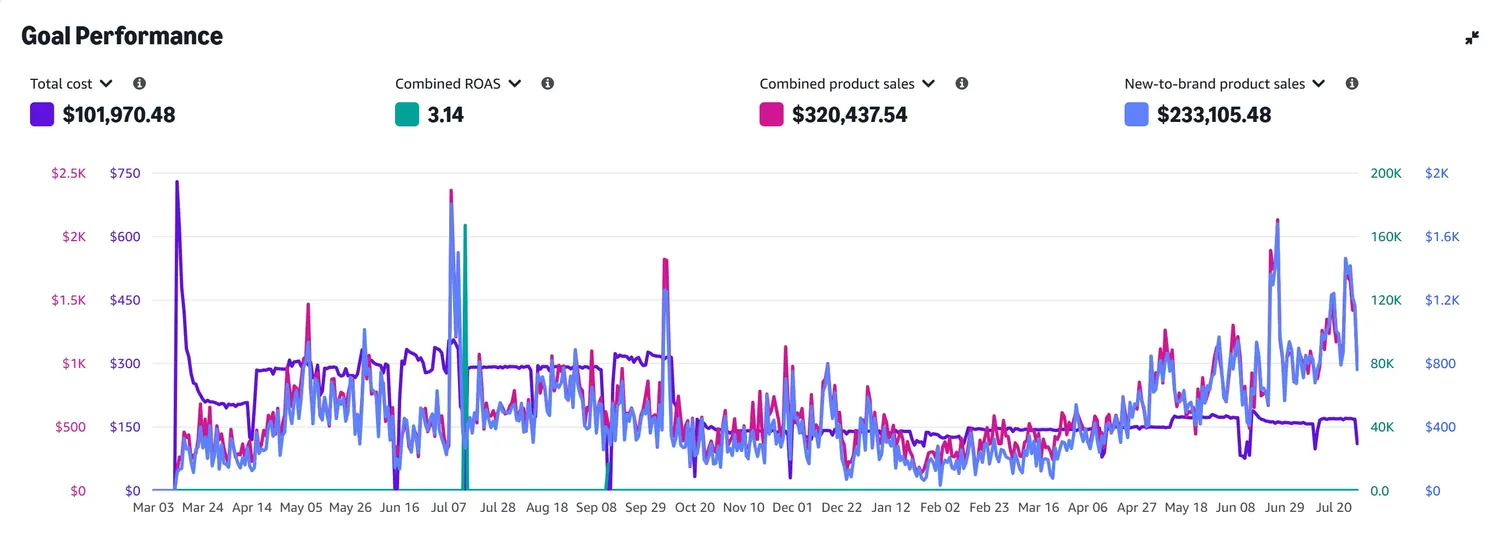1500x537 pixels.
Task: Click the $150 left axis label
Action: click(125, 427)
